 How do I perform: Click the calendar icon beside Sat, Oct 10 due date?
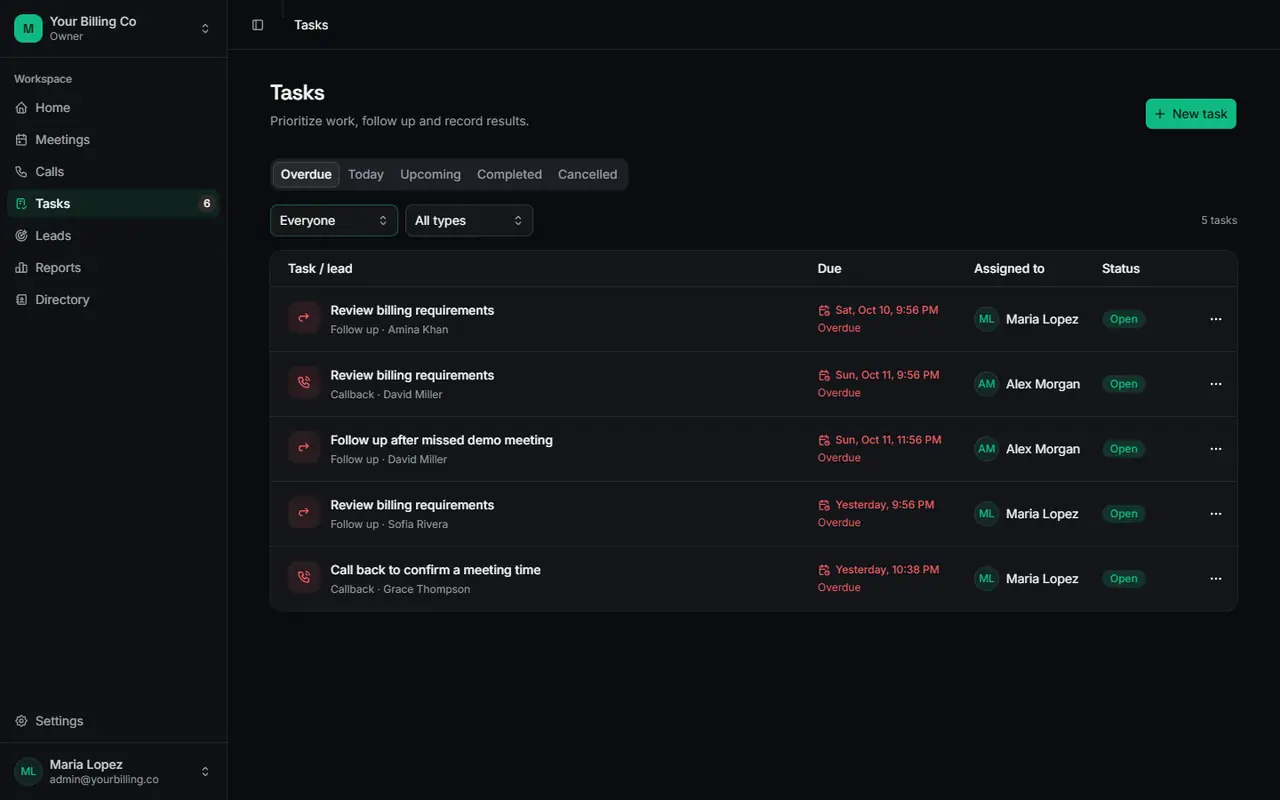tap(824, 311)
